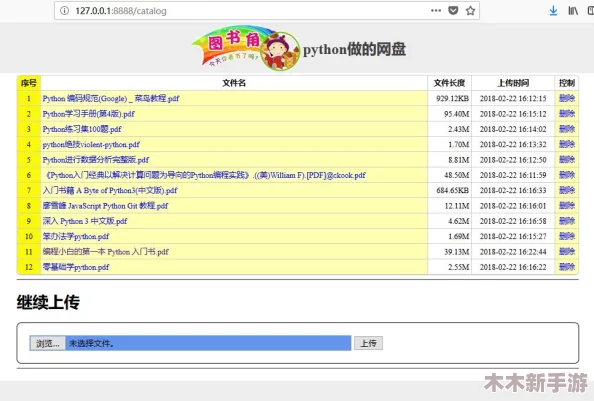Image resolution: width=594 pixels, height=401 pixels.
Task: Open the library bookshelf icon
Action: click(573, 11)
